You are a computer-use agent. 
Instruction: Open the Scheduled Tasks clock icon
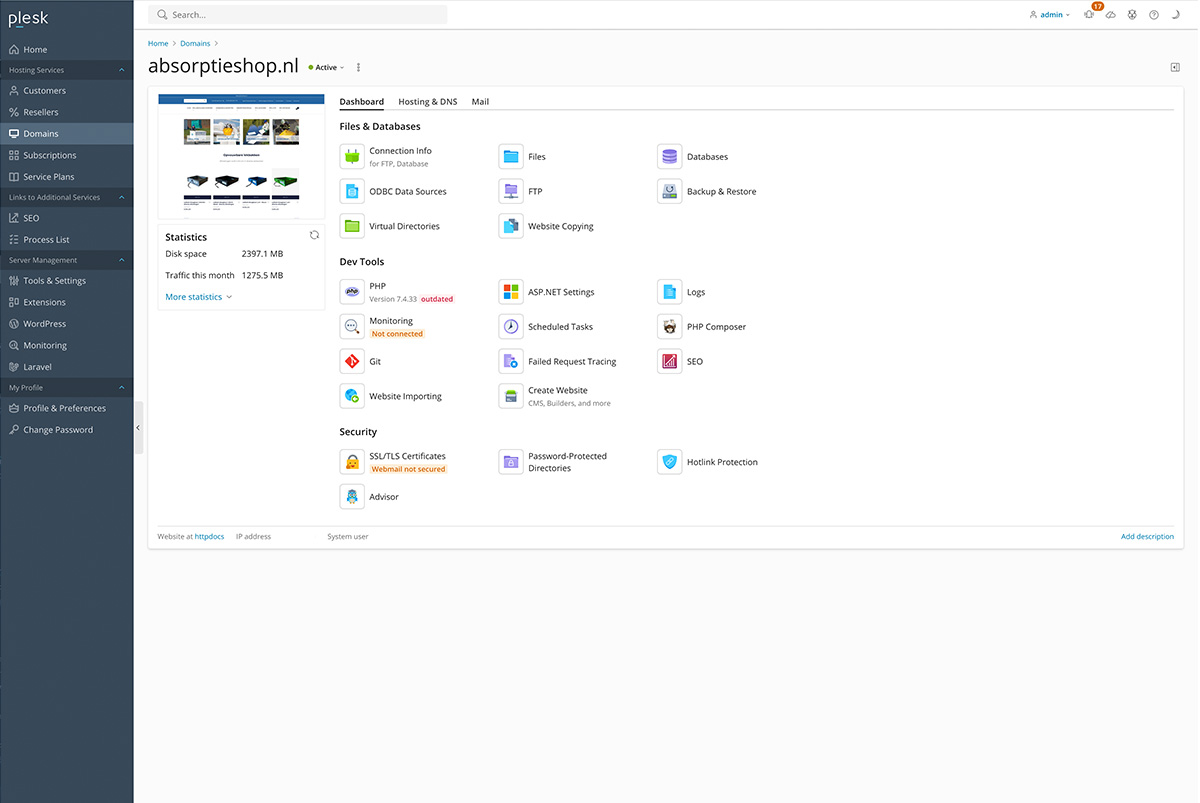point(510,327)
